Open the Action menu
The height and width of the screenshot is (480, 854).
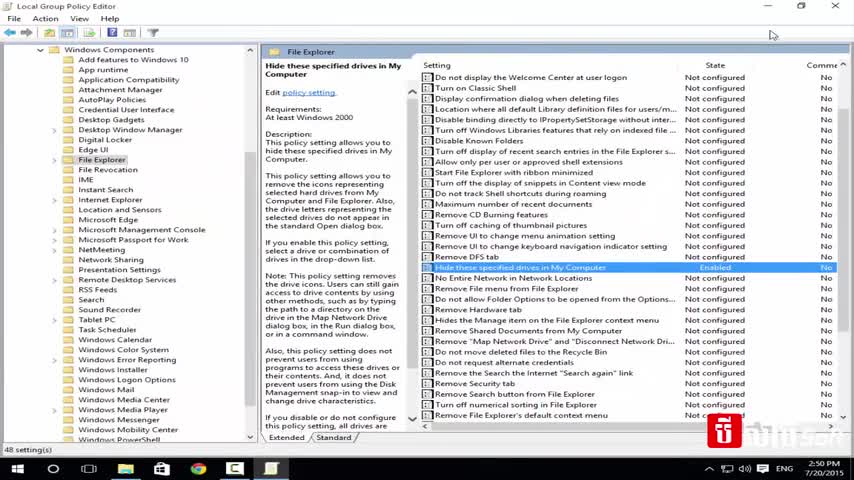(45, 19)
